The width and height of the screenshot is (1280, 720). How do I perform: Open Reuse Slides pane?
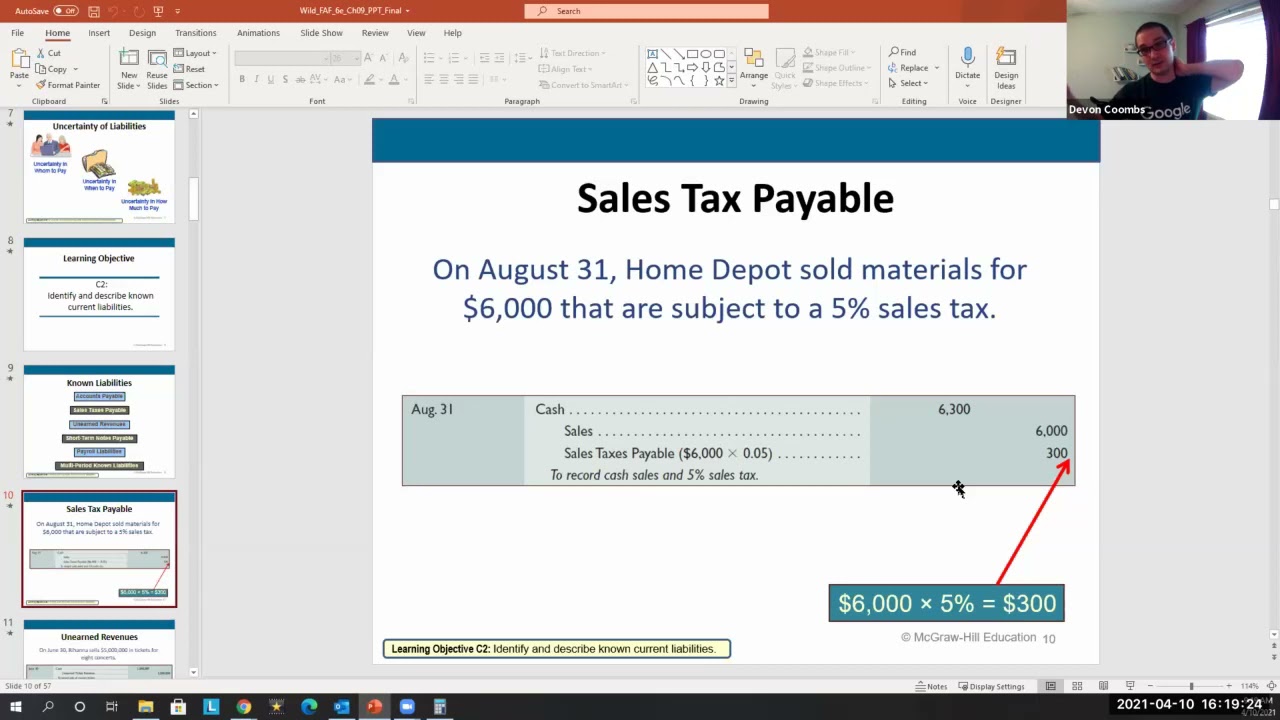[157, 68]
